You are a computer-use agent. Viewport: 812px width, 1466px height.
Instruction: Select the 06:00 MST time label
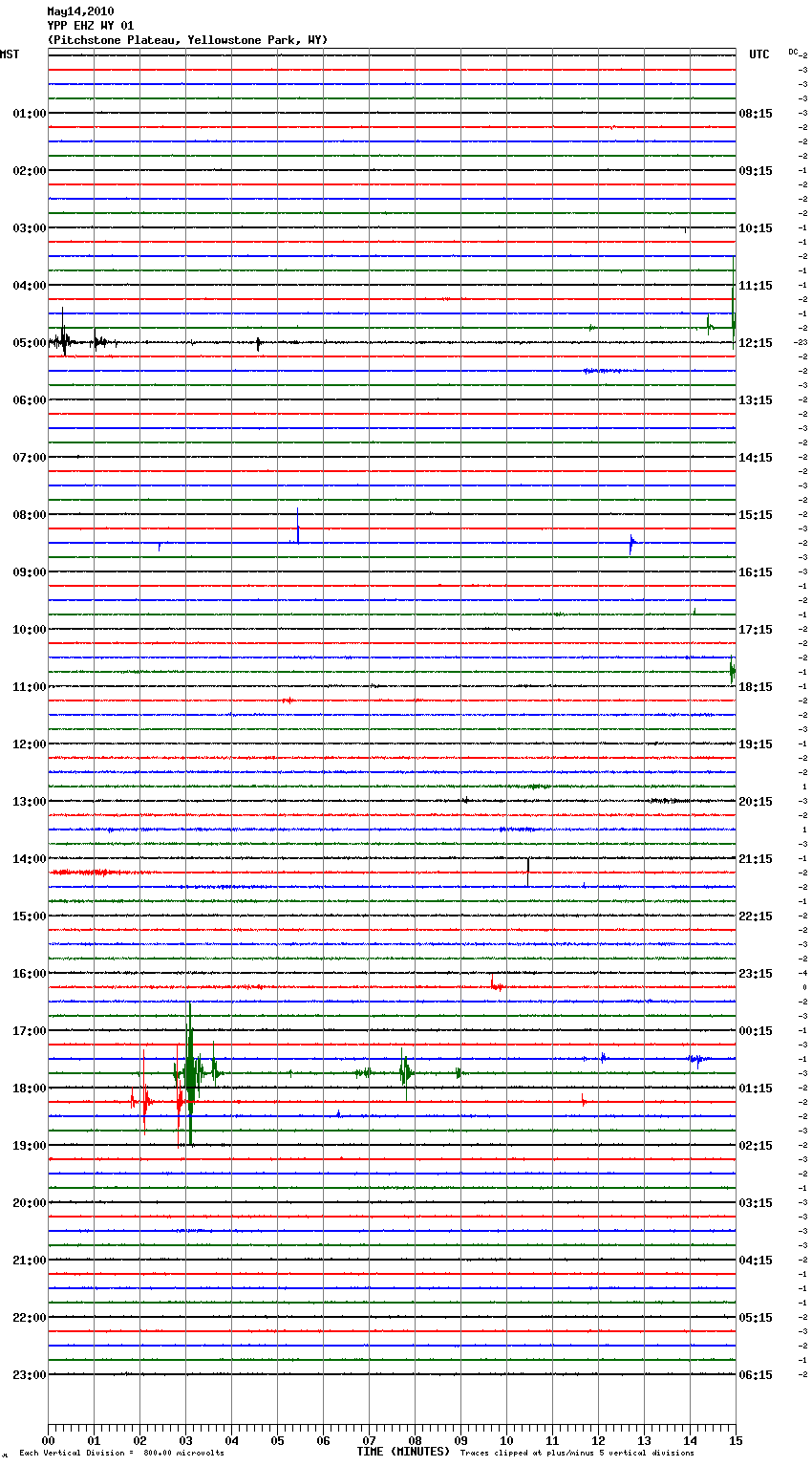click(x=30, y=400)
